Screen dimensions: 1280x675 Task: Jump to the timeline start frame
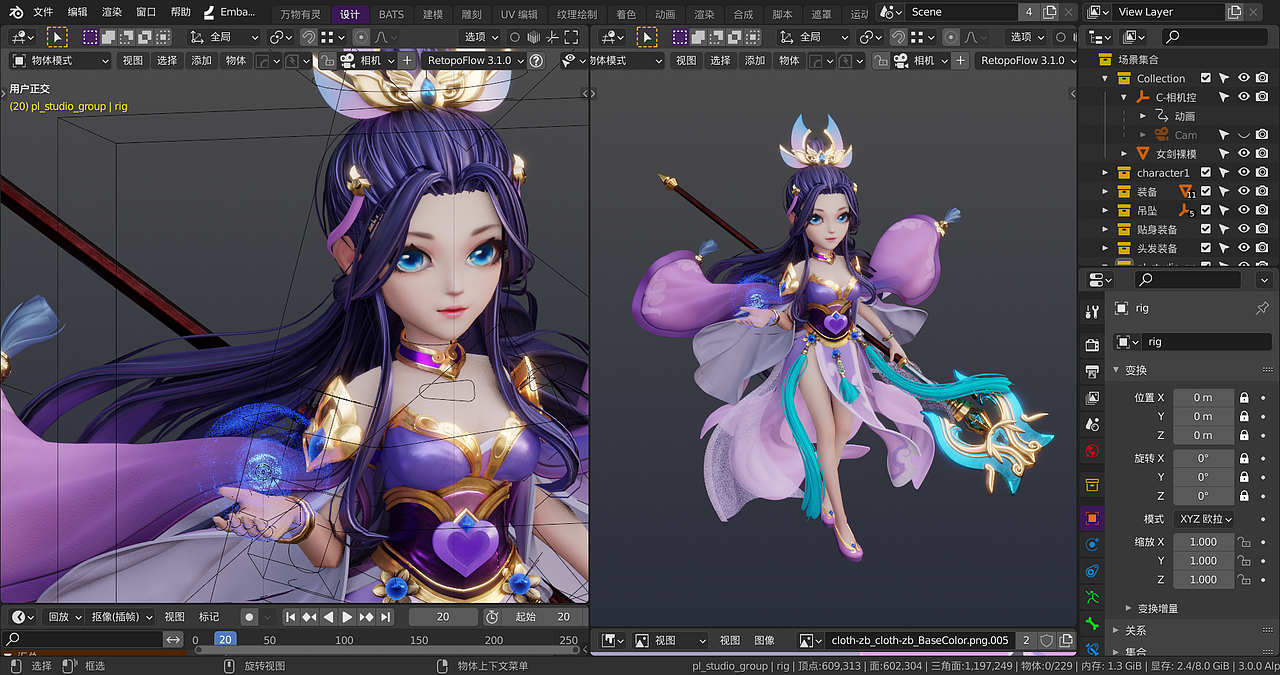pyautogui.click(x=291, y=617)
